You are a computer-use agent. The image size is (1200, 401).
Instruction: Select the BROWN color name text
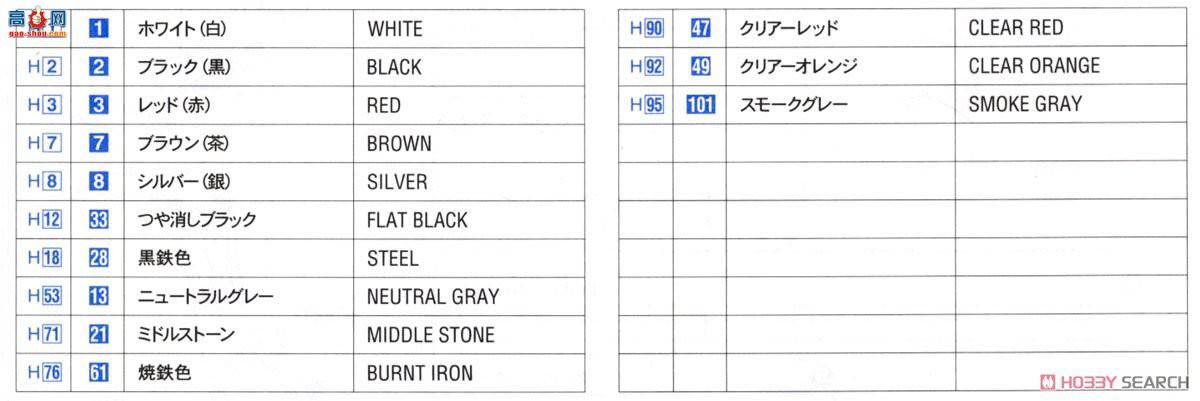click(x=399, y=144)
